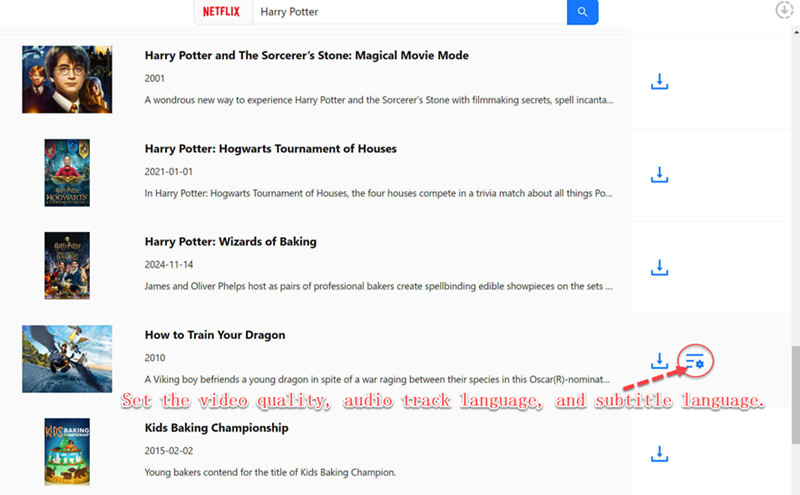
Task: Click the Netflix logo selector
Action: (221, 12)
